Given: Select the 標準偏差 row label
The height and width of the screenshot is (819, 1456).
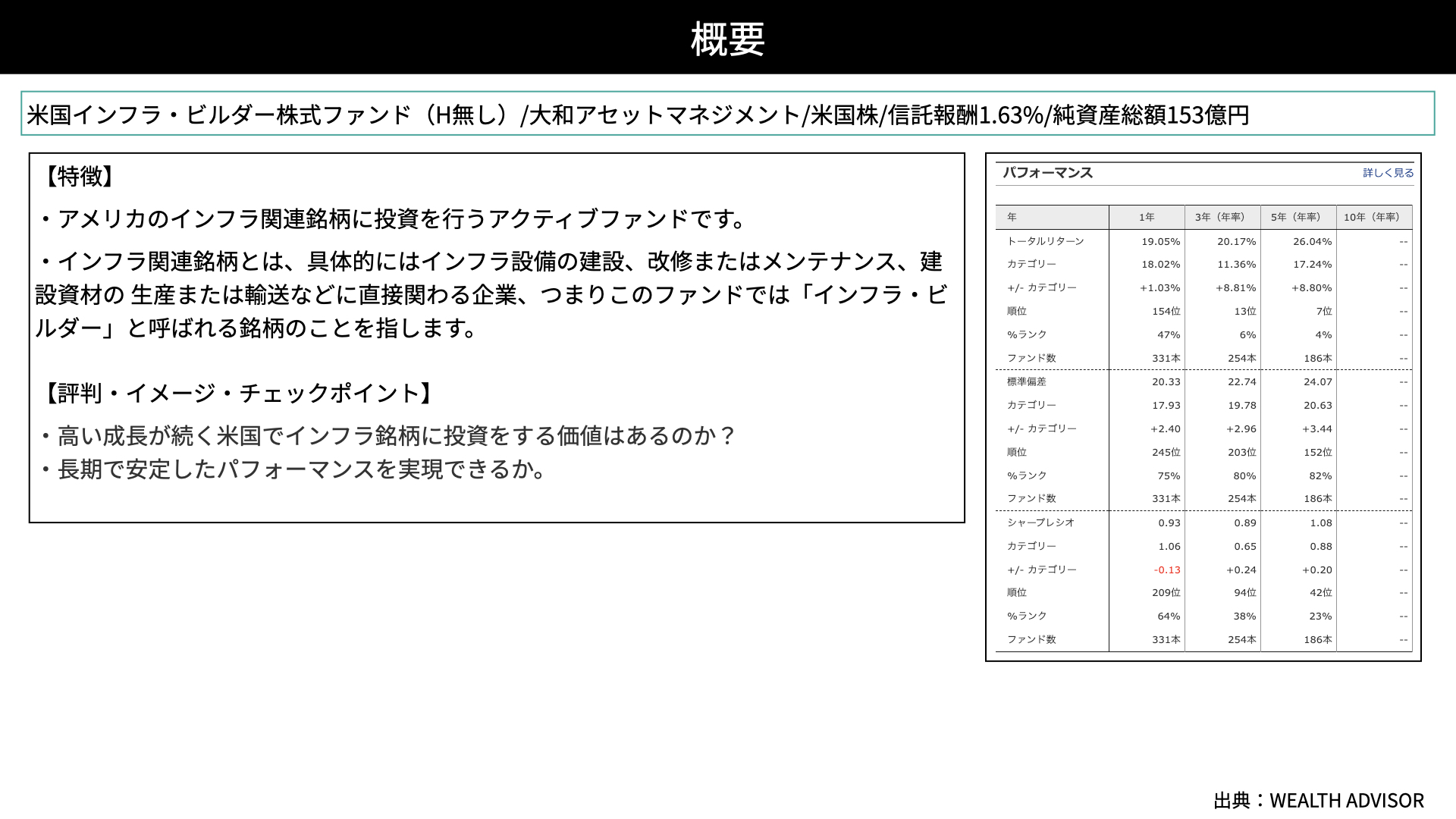Looking at the screenshot, I should (x=1026, y=381).
